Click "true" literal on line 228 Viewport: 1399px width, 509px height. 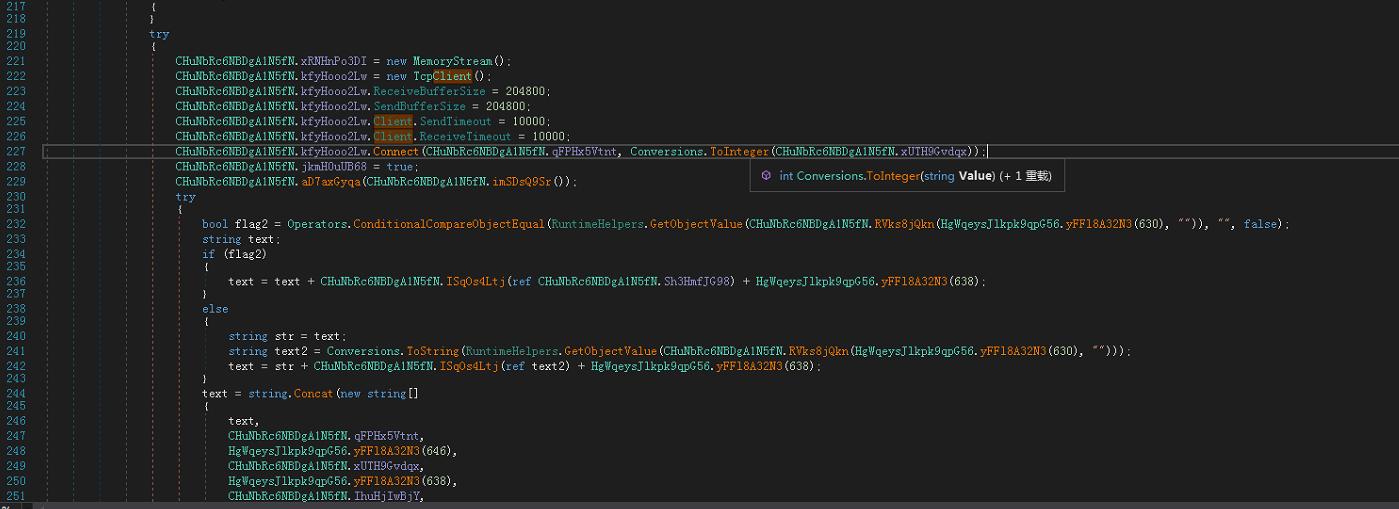point(399,166)
